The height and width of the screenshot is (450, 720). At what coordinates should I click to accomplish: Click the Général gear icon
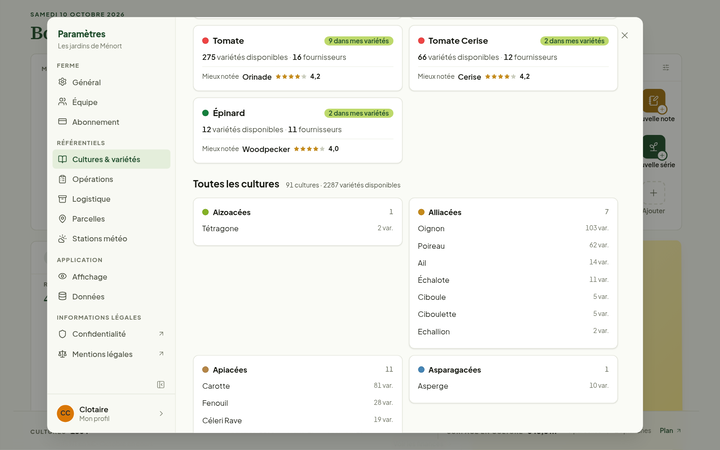[x=62, y=82]
